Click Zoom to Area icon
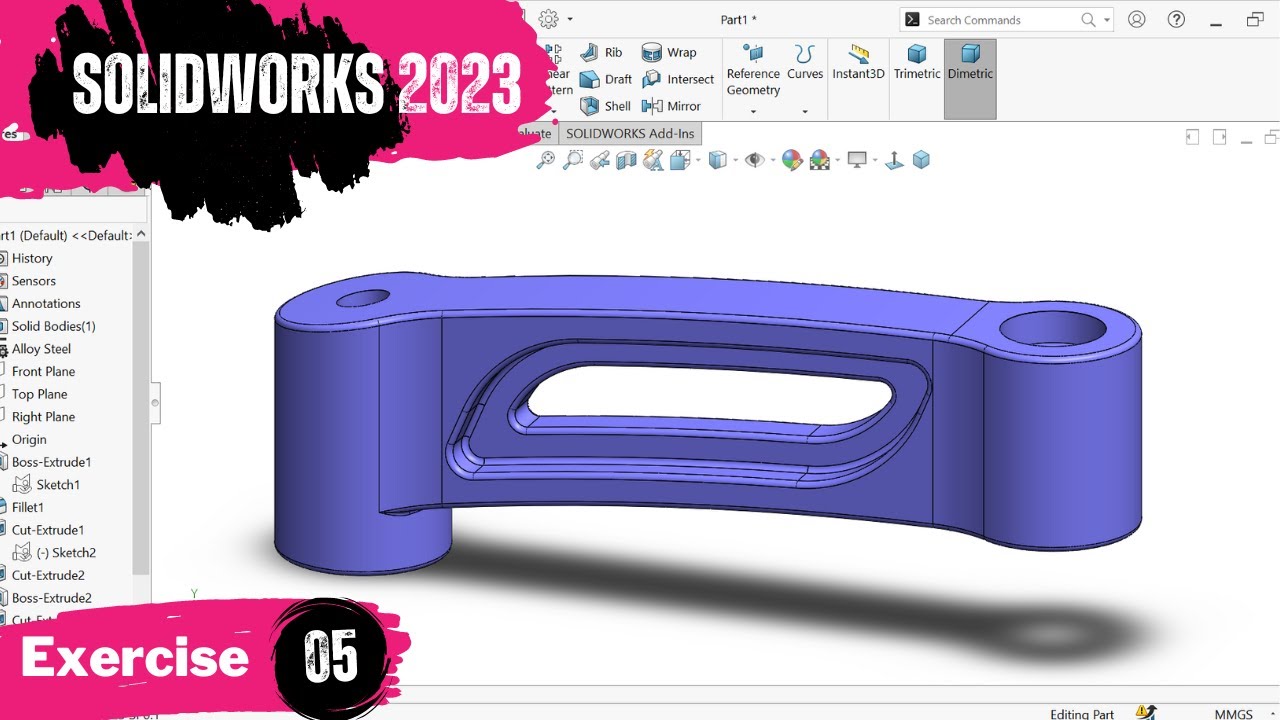1280x720 pixels. (x=573, y=160)
